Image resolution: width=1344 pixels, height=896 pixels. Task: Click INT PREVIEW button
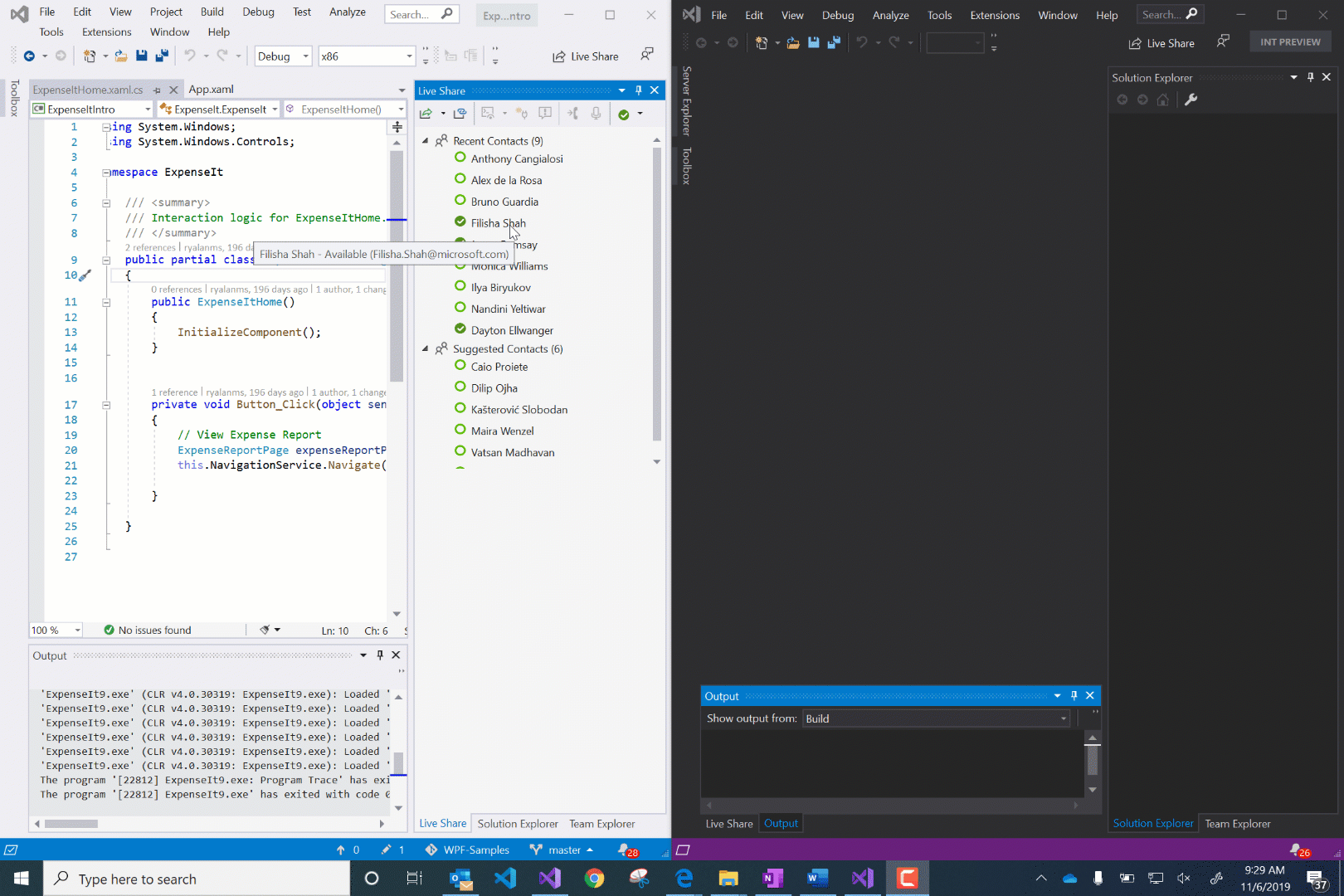(1290, 41)
